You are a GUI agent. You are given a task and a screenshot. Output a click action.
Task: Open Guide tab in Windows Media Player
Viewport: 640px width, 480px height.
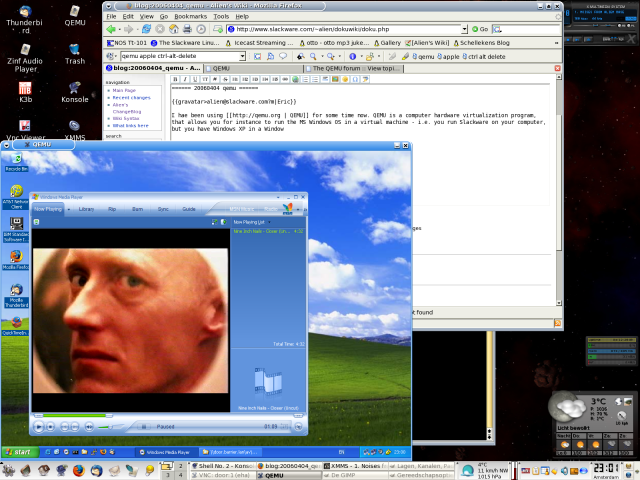tap(189, 209)
